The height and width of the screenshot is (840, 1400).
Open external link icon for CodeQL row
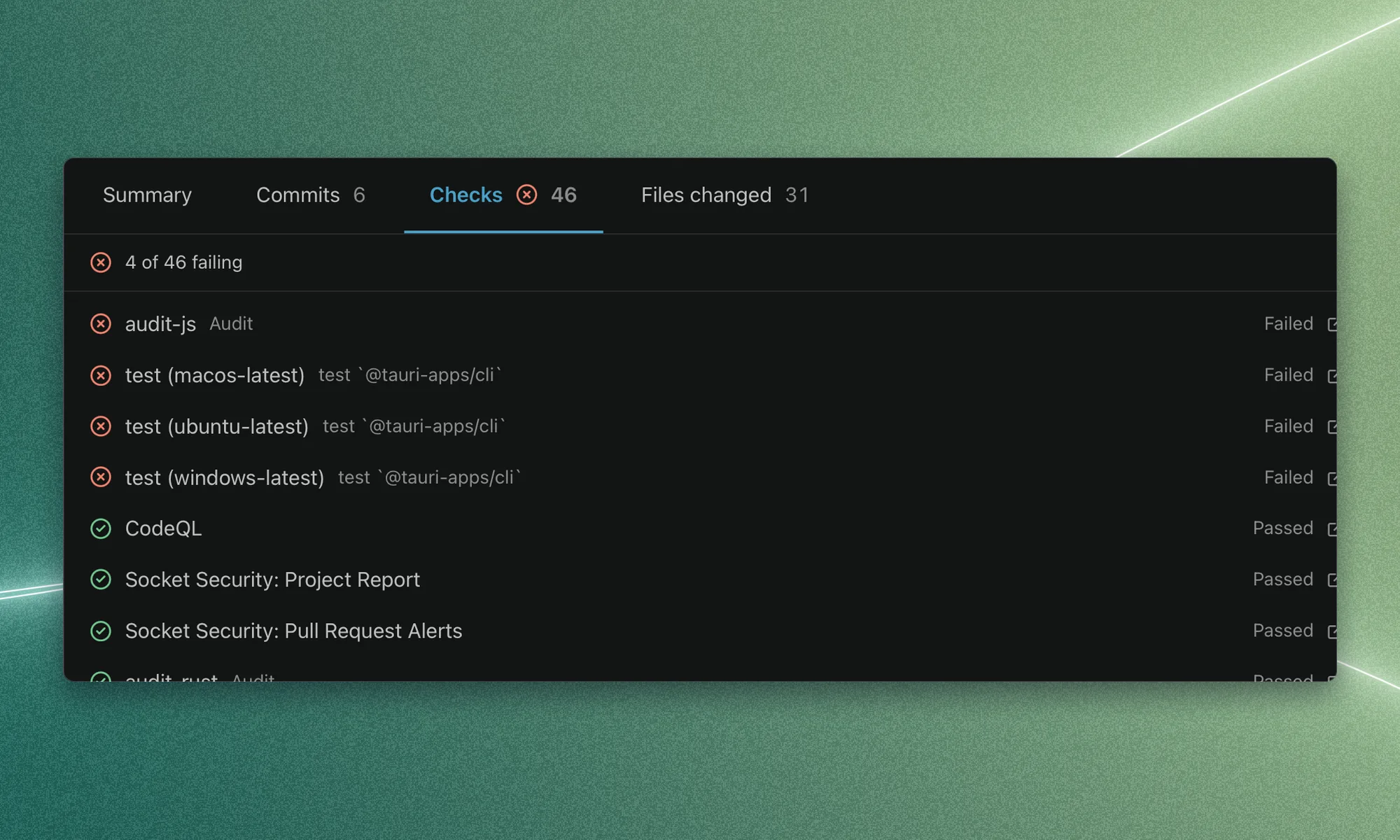(x=1332, y=529)
